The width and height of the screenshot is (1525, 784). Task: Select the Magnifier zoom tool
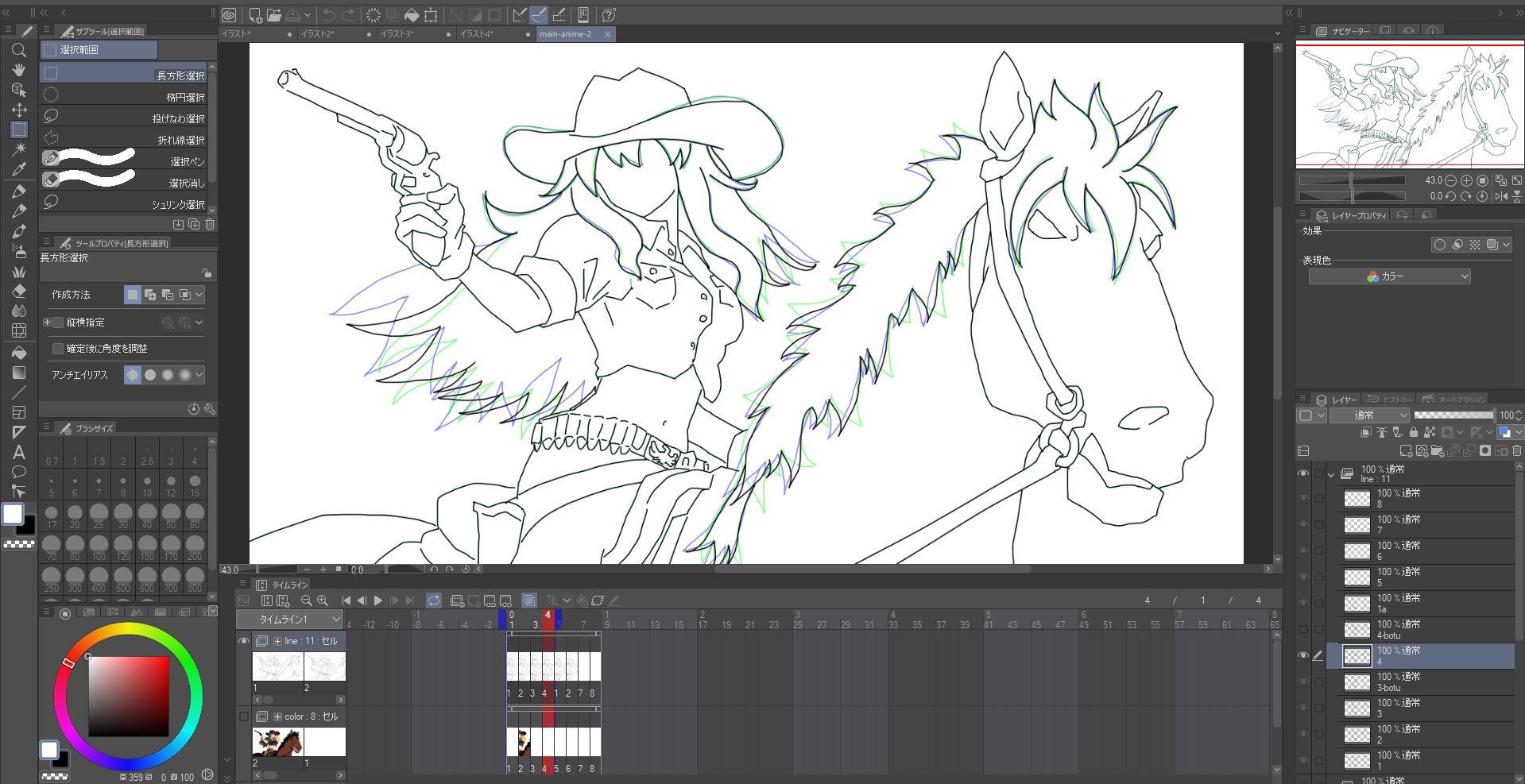coord(19,50)
